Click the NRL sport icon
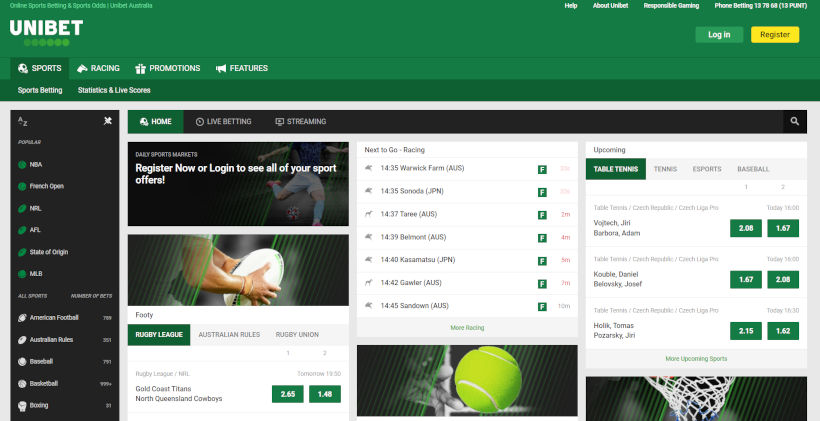This screenshot has height=421, width=820. click(x=22, y=208)
